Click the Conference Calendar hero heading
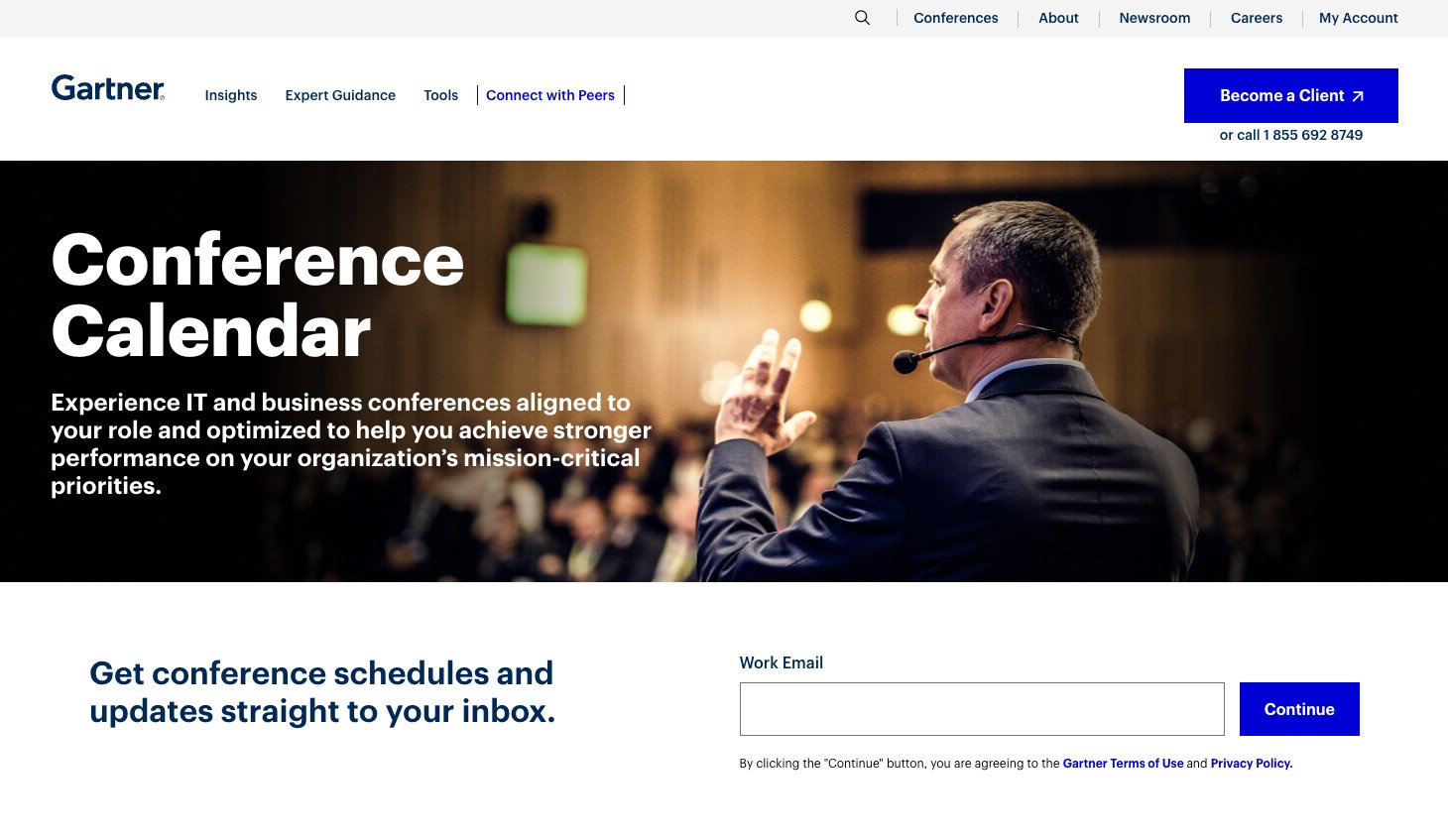The width and height of the screenshot is (1448, 840). [258, 296]
